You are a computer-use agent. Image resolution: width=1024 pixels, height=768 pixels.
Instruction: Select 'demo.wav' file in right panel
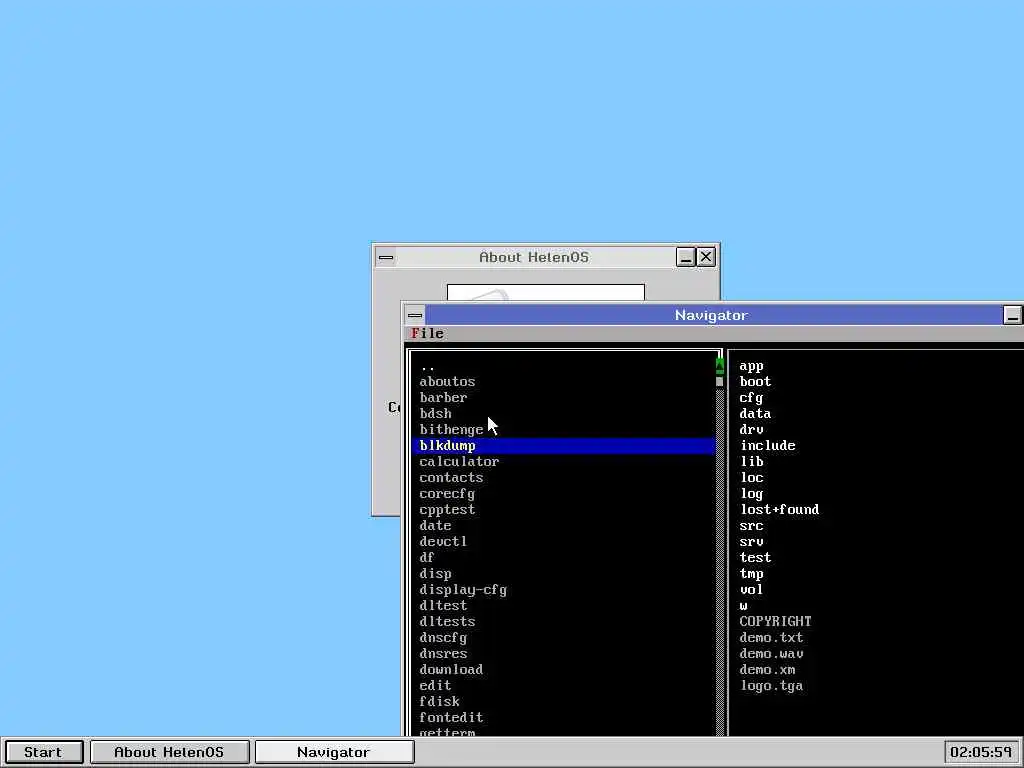click(772, 654)
